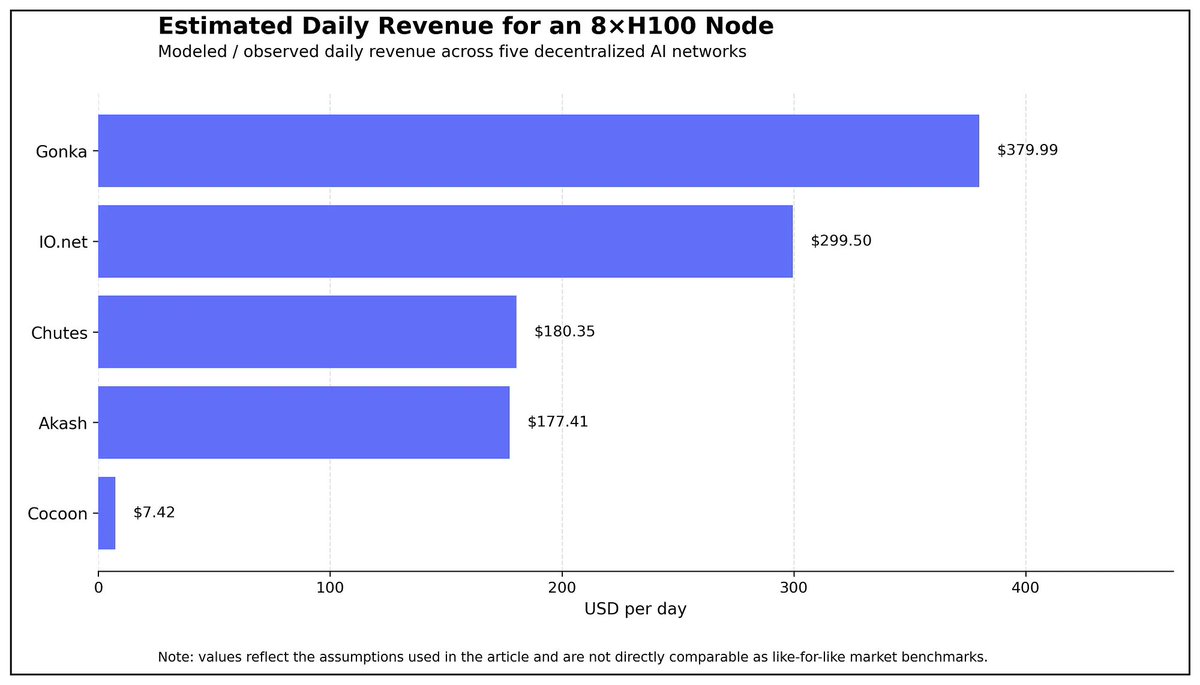Click the x-axis tick label 0
The width and height of the screenshot is (1200, 685).
coord(98,588)
